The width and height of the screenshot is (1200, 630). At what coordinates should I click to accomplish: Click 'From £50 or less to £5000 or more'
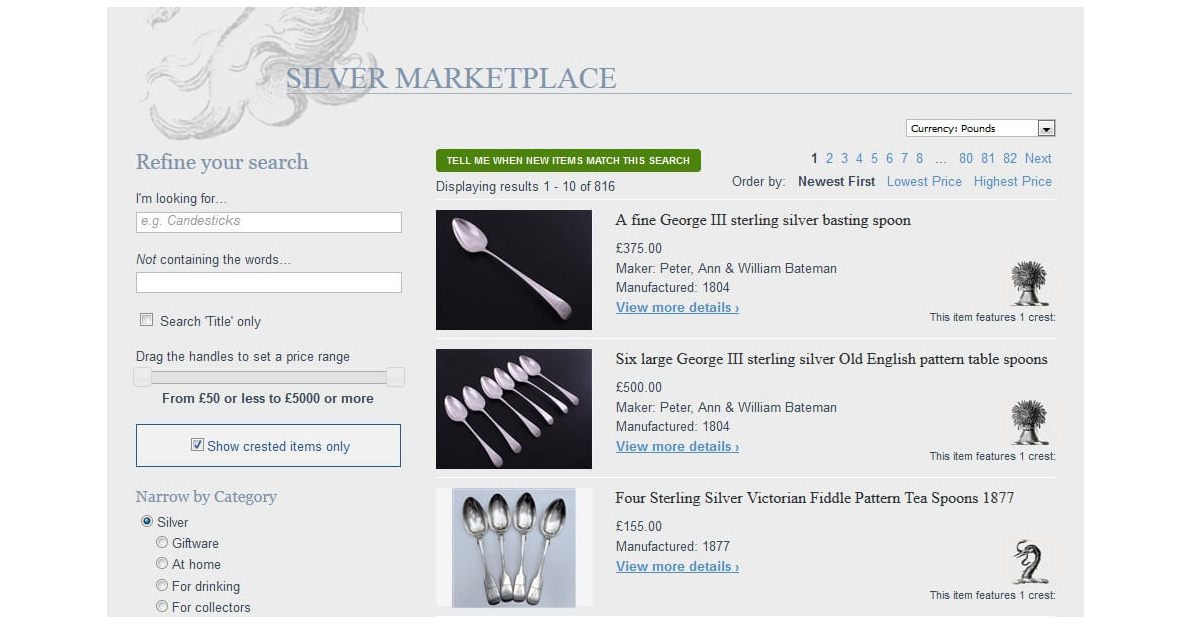tap(268, 398)
